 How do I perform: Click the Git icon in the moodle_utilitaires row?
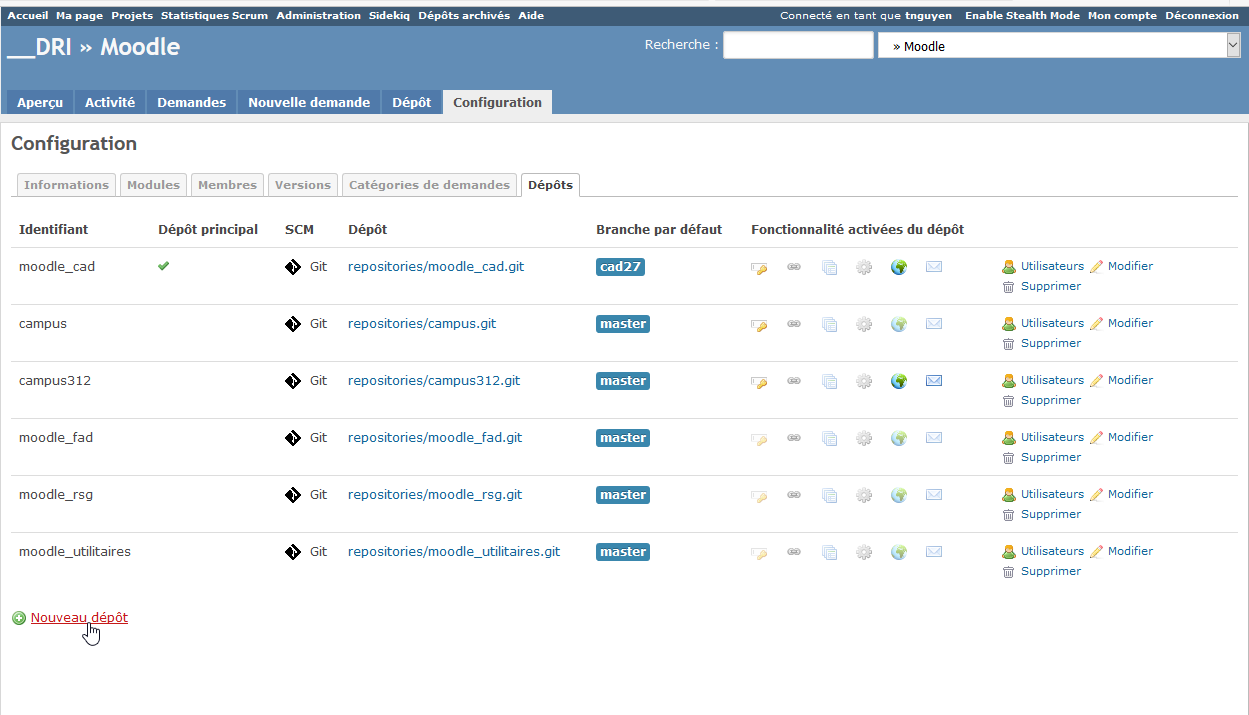pos(293,552)
